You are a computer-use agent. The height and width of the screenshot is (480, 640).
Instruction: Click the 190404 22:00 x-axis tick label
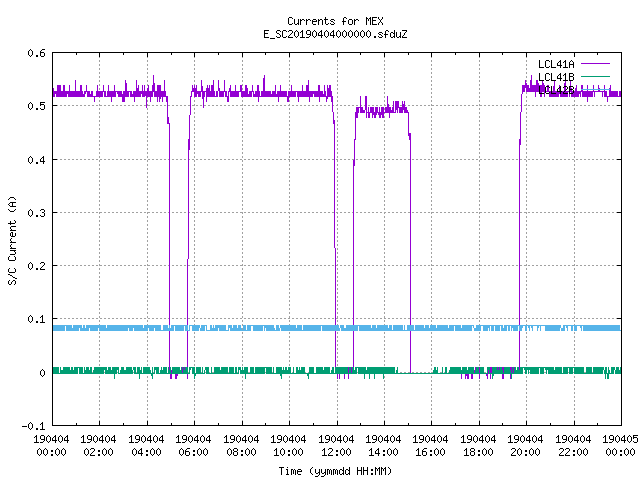tap(573, 446)
